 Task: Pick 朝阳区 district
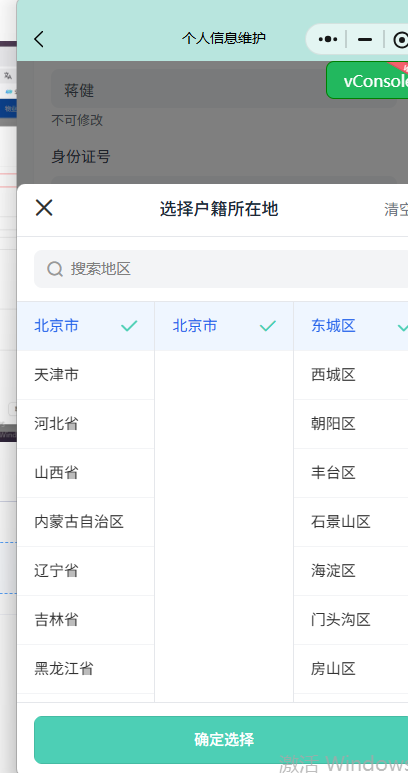point(351,423)
